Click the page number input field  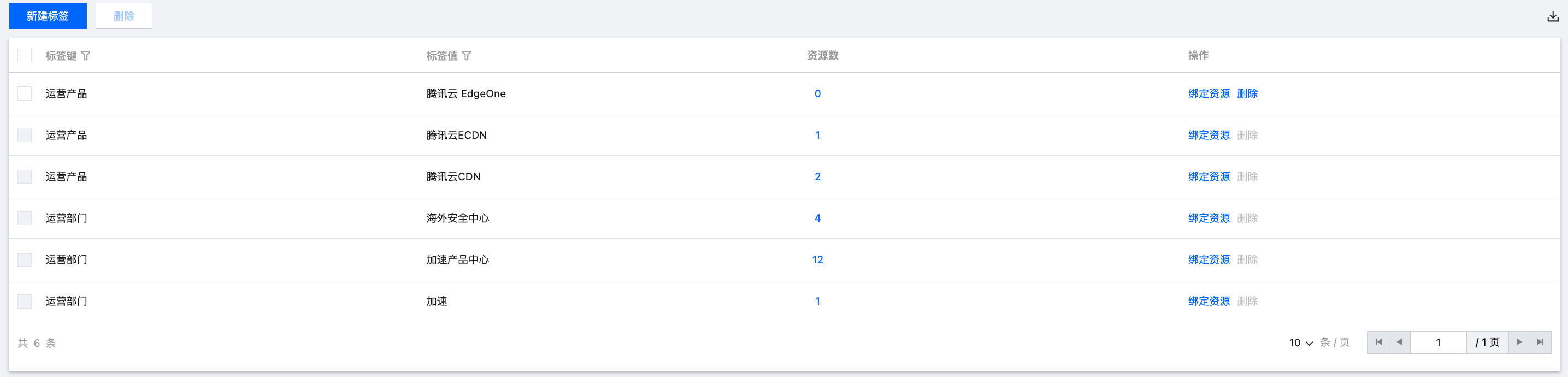click(x=1438, y=342)
